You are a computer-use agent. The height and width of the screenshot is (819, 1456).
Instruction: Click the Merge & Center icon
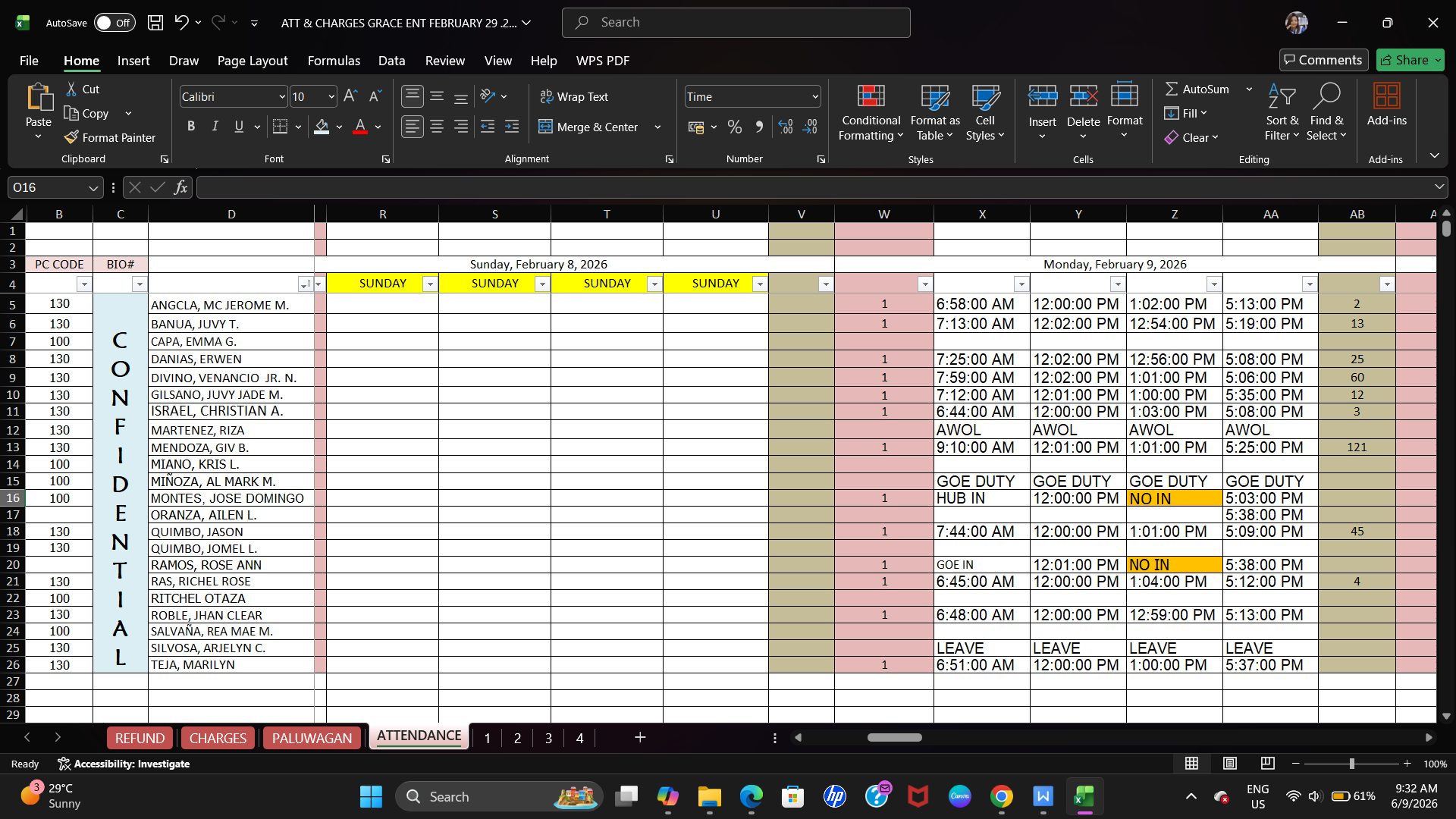[545, 127]
